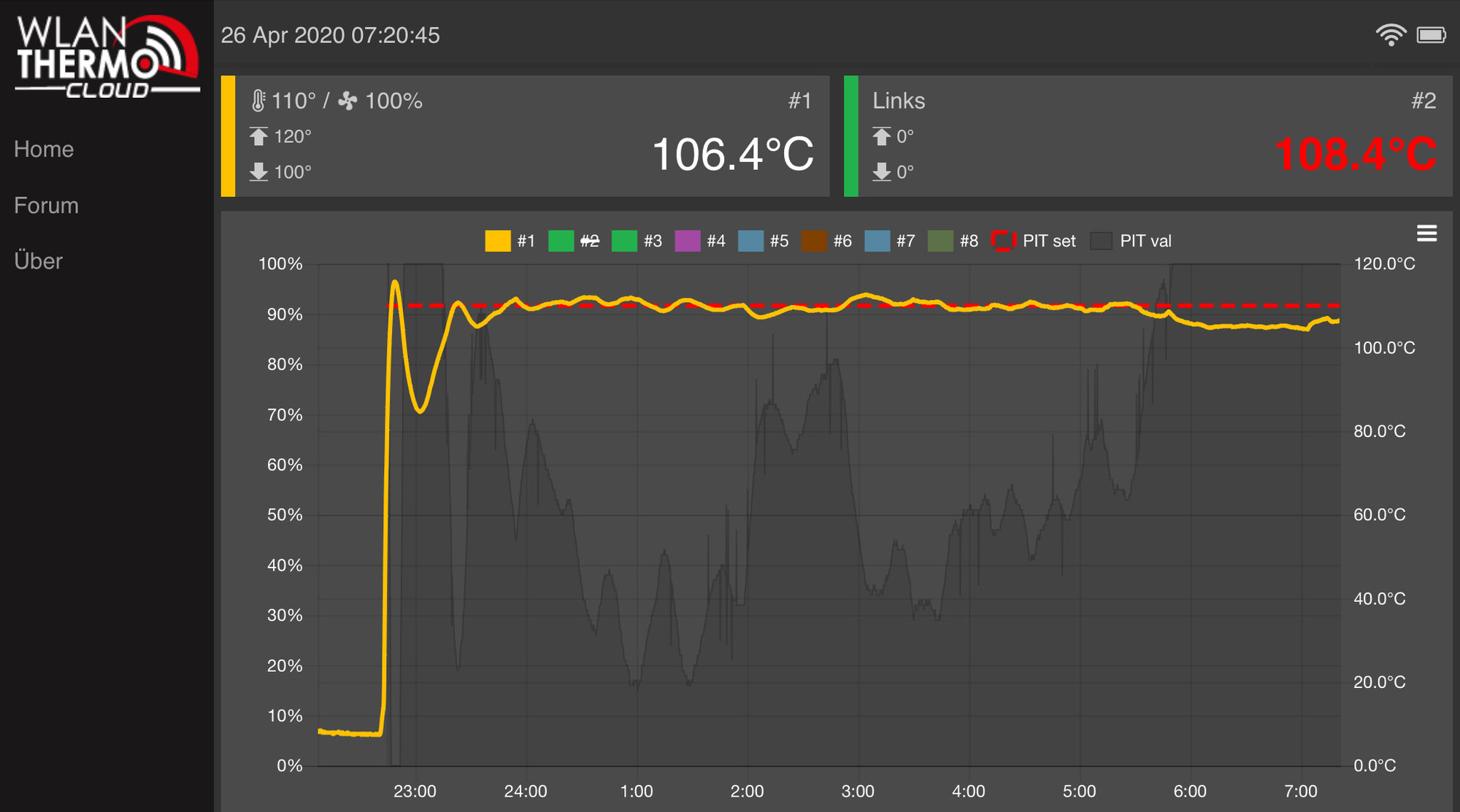Click the red 108.4°C temperature reading
Viewport: 1460px width, 812px height.
click(x=1356, y=155)
